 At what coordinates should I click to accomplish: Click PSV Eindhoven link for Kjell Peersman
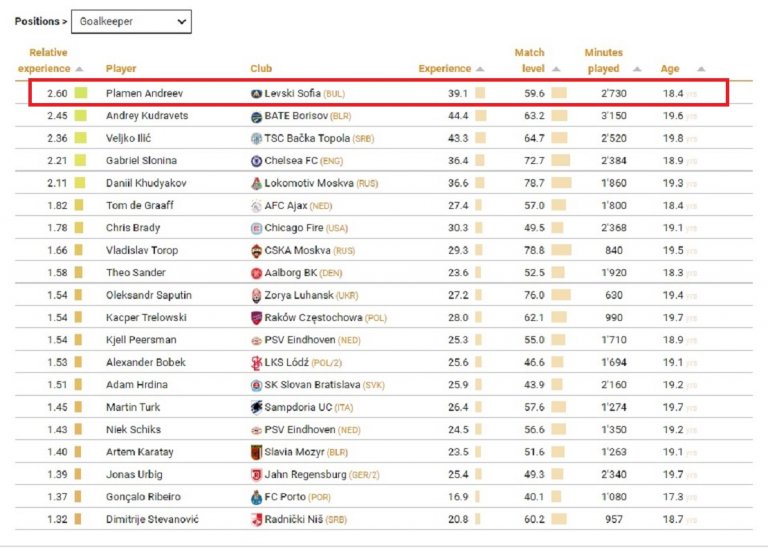pyautogui.click(x=297, y=340)
